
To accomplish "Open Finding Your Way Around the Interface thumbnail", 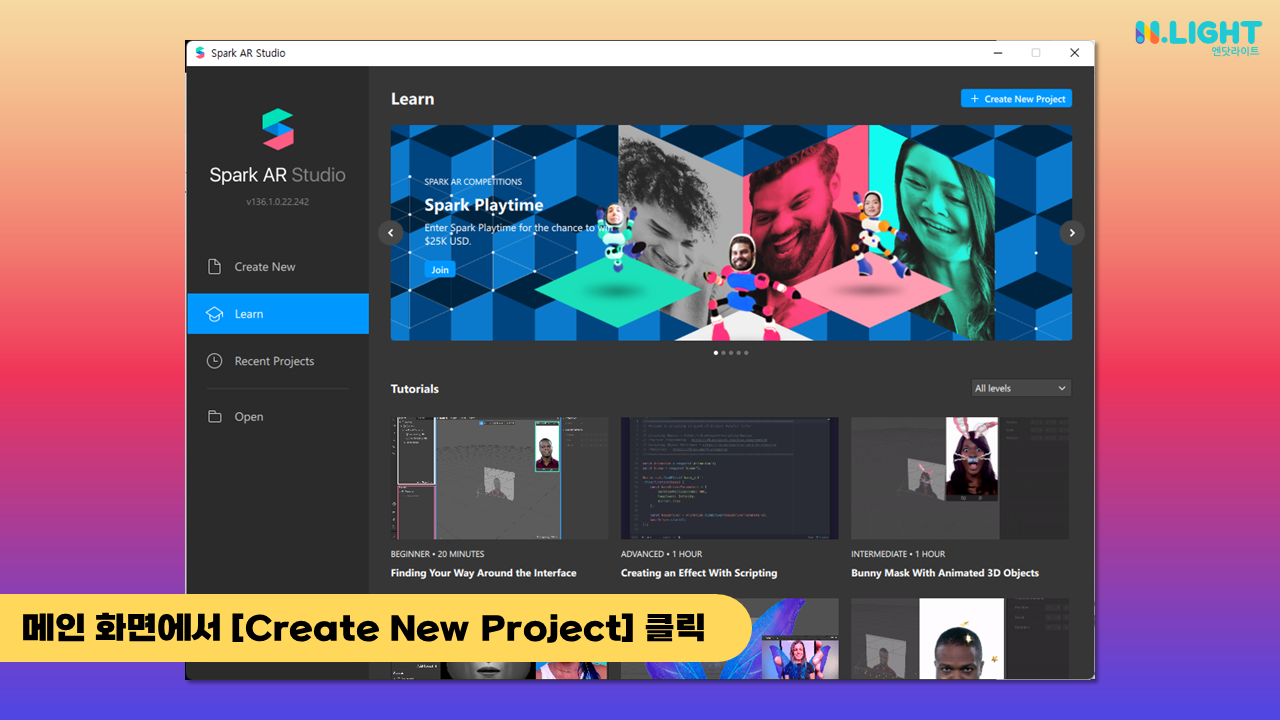I will point(499,478).
